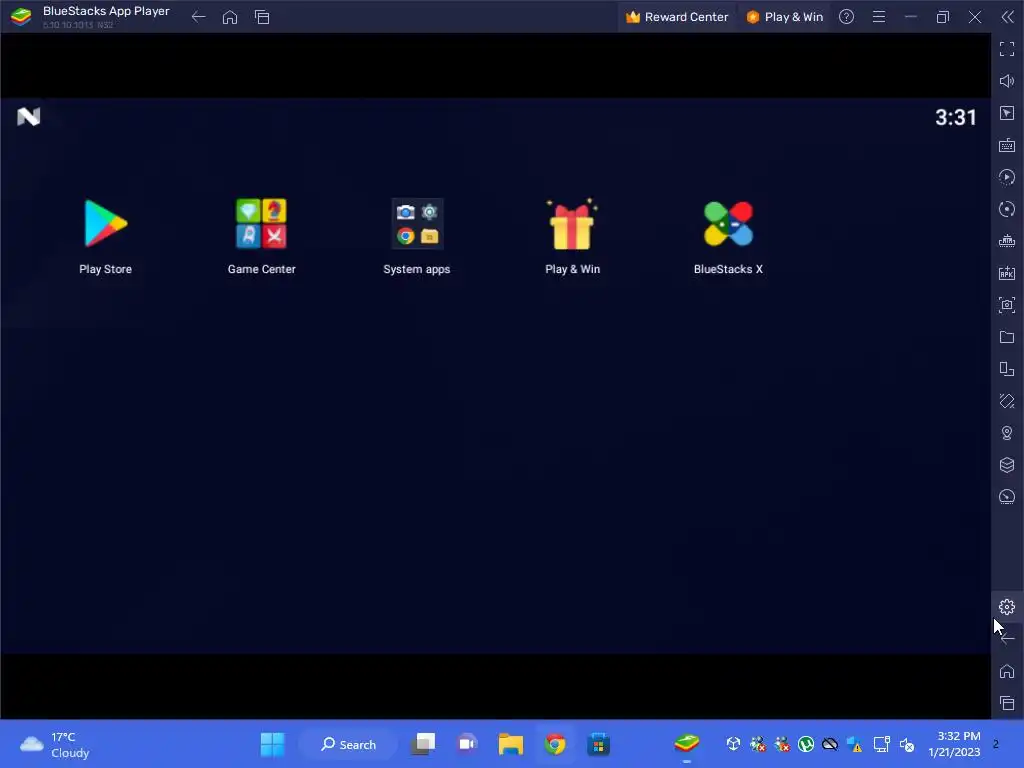This screenshot has width=1024, height=768.
Task: Click the back arrow in title bar
Action: coord(199,17)
